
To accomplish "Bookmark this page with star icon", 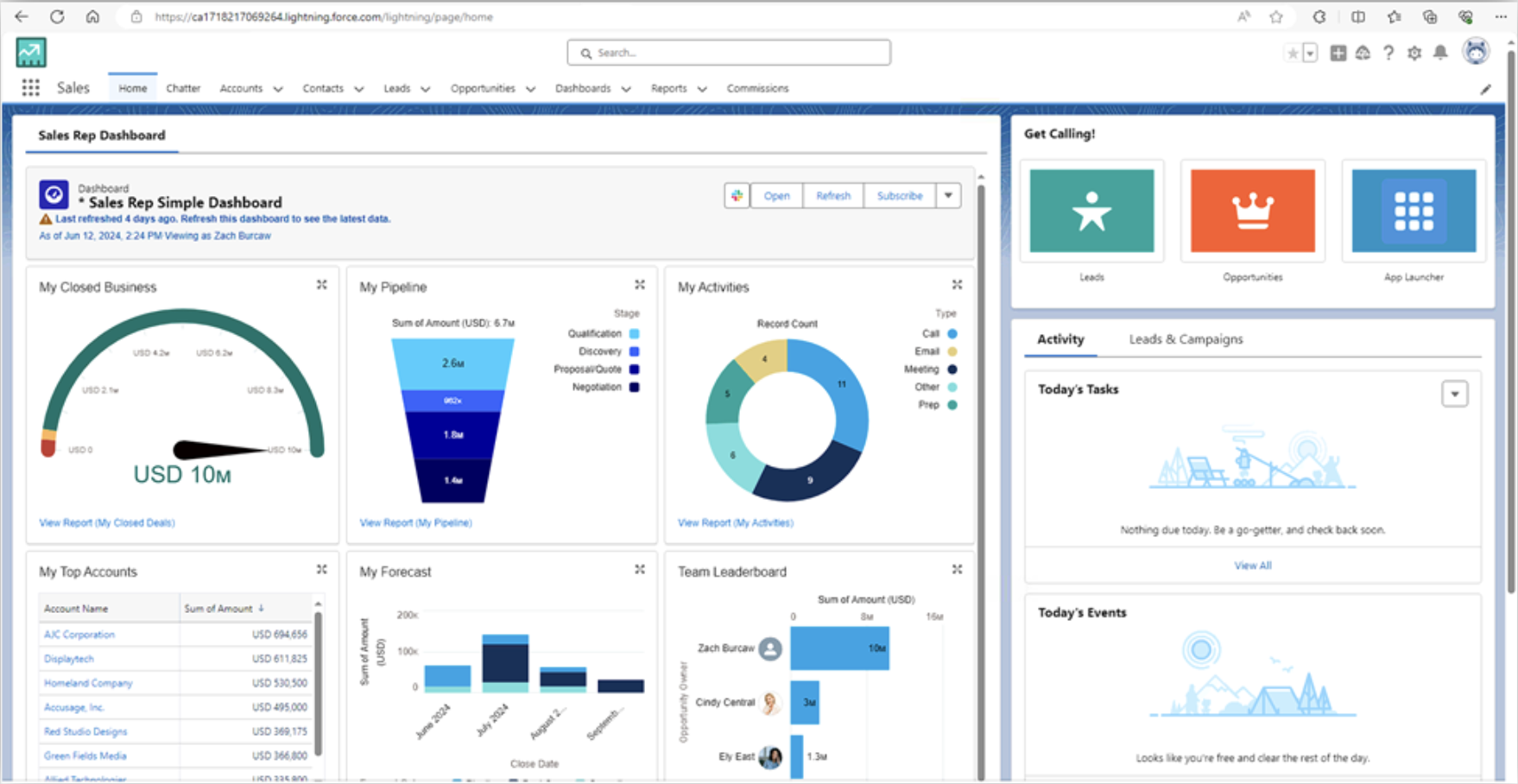I will (1276, 16).
